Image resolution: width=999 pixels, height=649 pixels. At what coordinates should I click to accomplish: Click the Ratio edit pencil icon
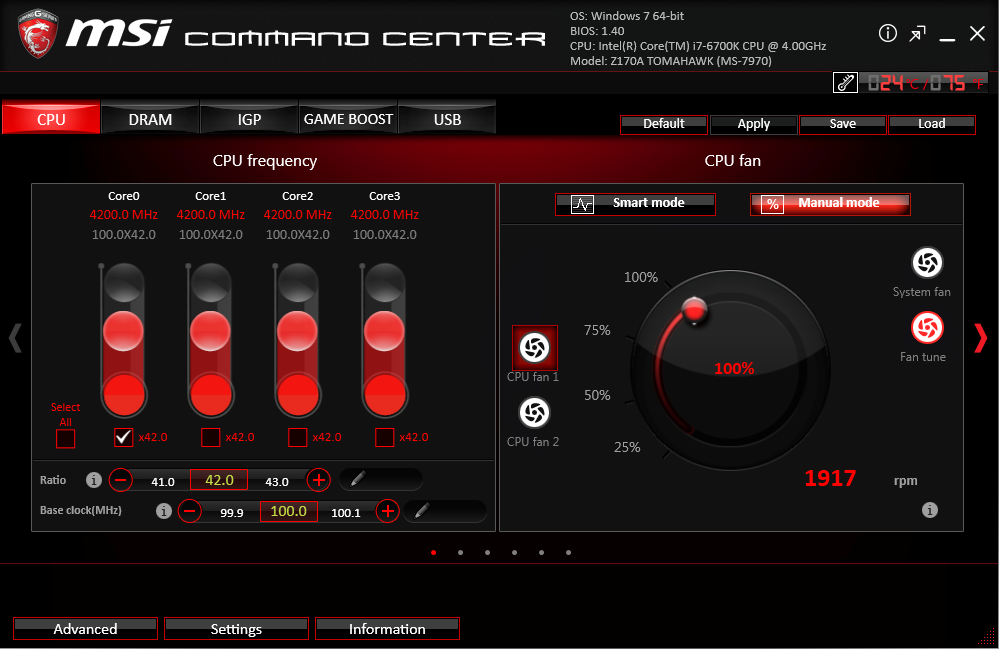point(358,480)
